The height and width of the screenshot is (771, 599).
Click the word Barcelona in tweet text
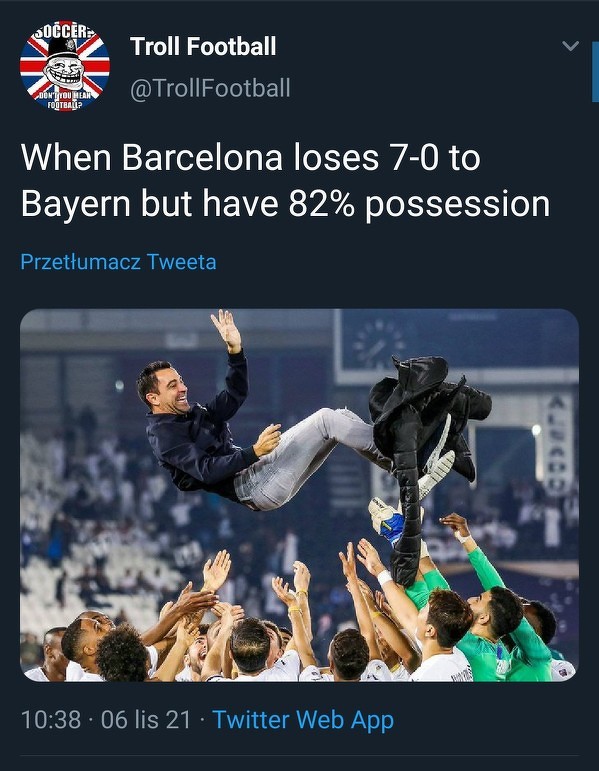click(x=202, y=157)
